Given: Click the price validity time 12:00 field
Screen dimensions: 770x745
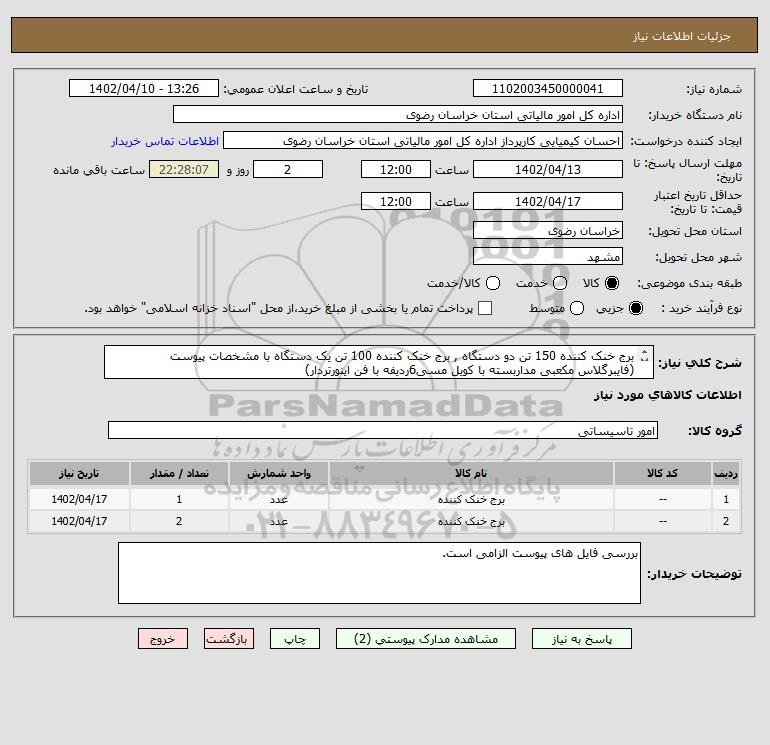Looking at the screenshot, I should [x=396, y=201].
